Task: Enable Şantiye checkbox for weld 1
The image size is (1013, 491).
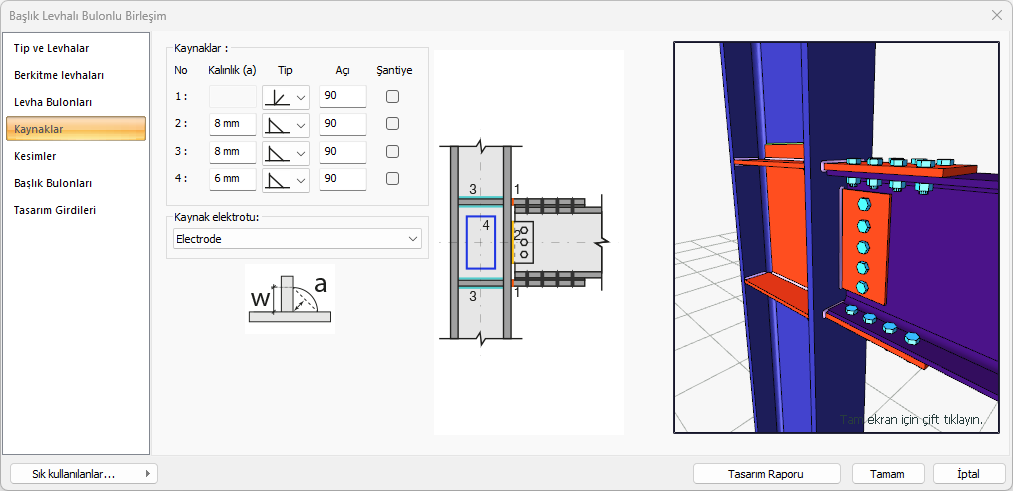Action: coord(393,97)
